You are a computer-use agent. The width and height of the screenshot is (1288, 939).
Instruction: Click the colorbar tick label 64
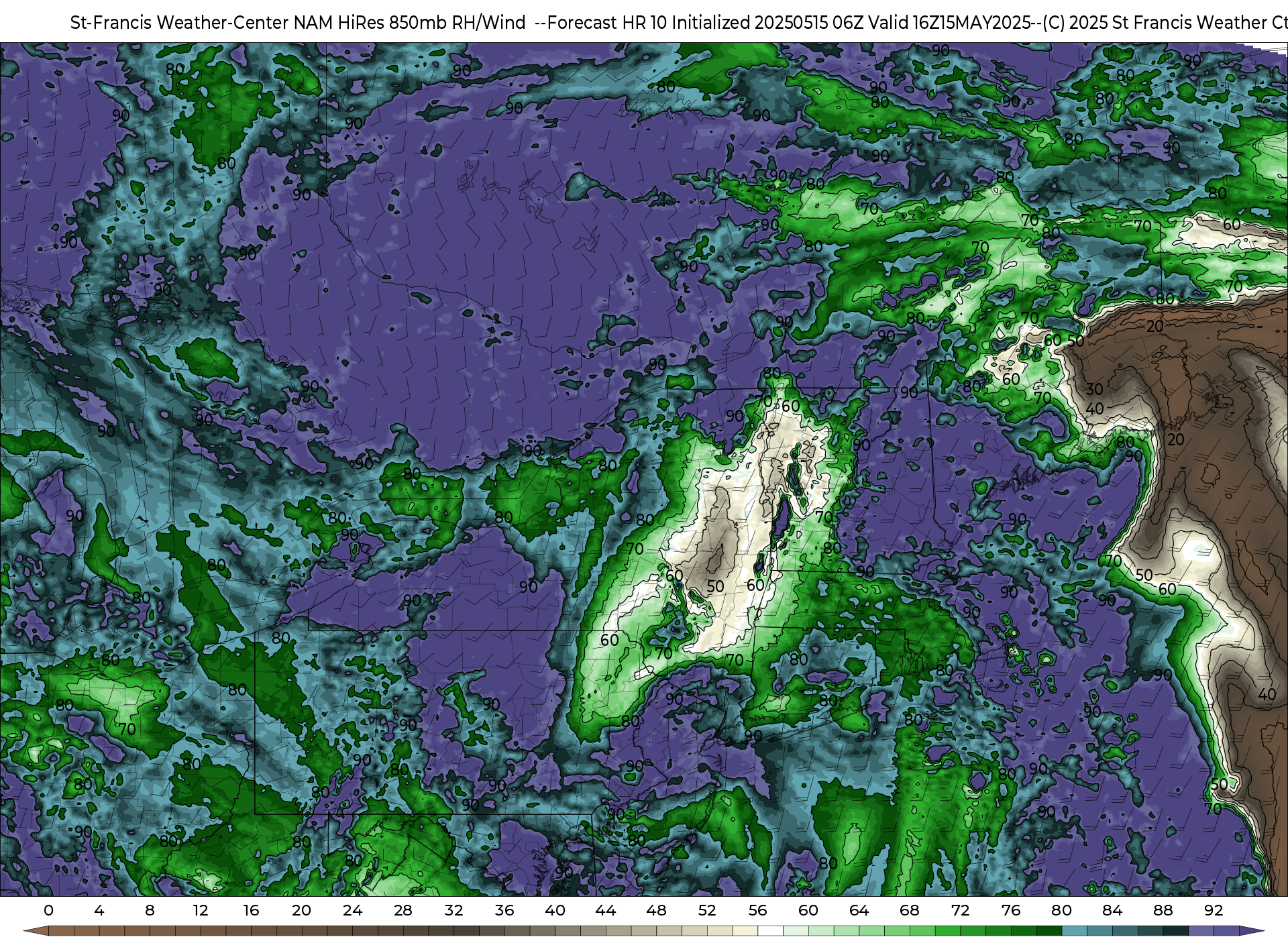coord(859,910)
